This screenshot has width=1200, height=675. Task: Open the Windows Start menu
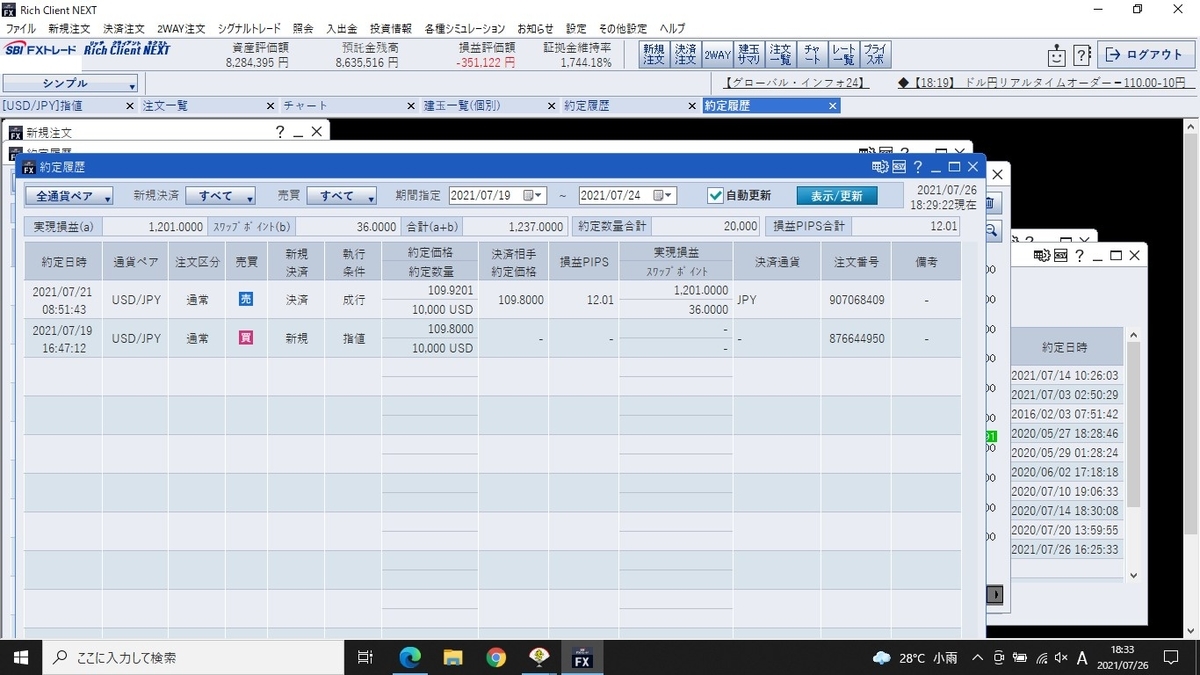20,657
